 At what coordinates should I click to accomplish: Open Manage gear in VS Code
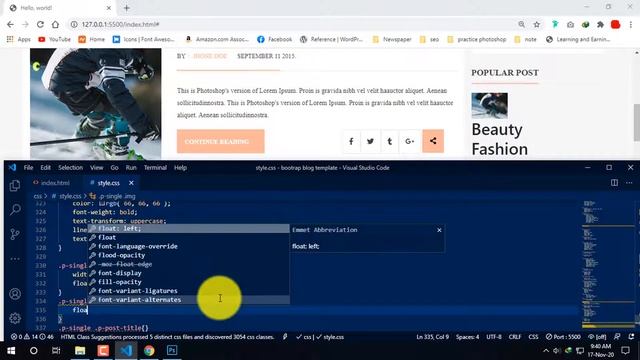tap(15, 318)
